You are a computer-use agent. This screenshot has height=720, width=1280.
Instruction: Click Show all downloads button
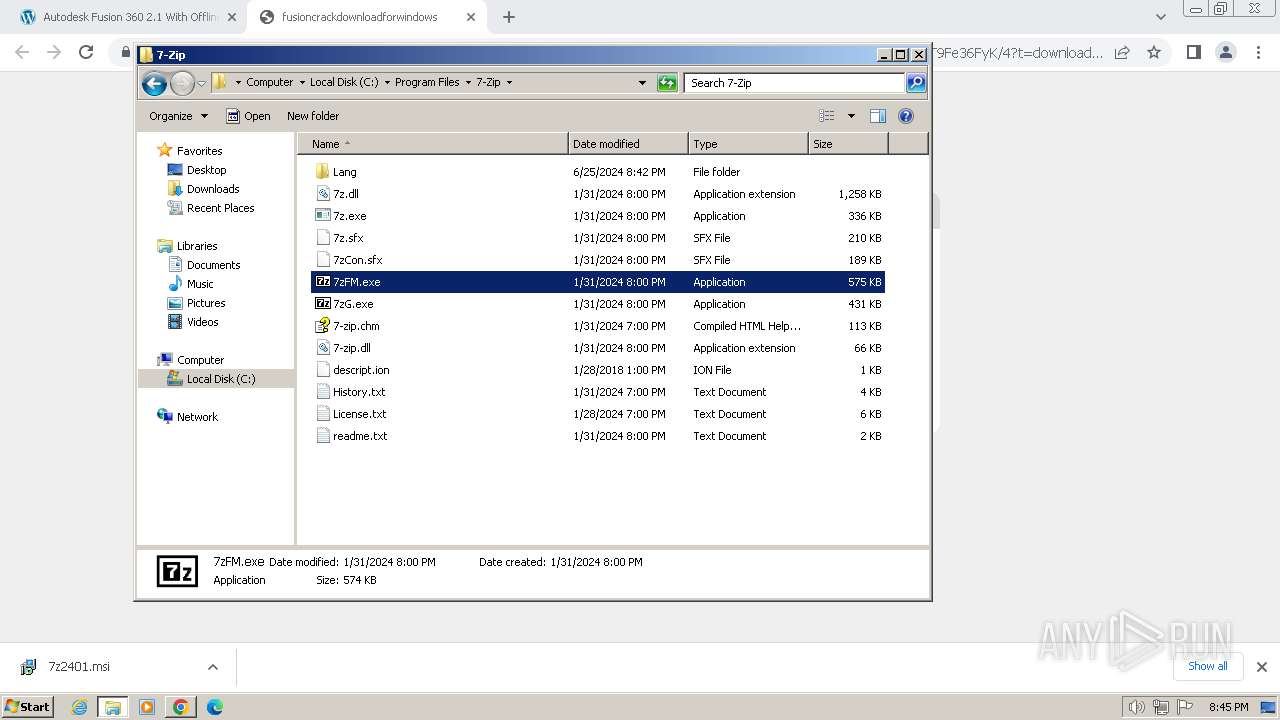[x=1207, y=666]
